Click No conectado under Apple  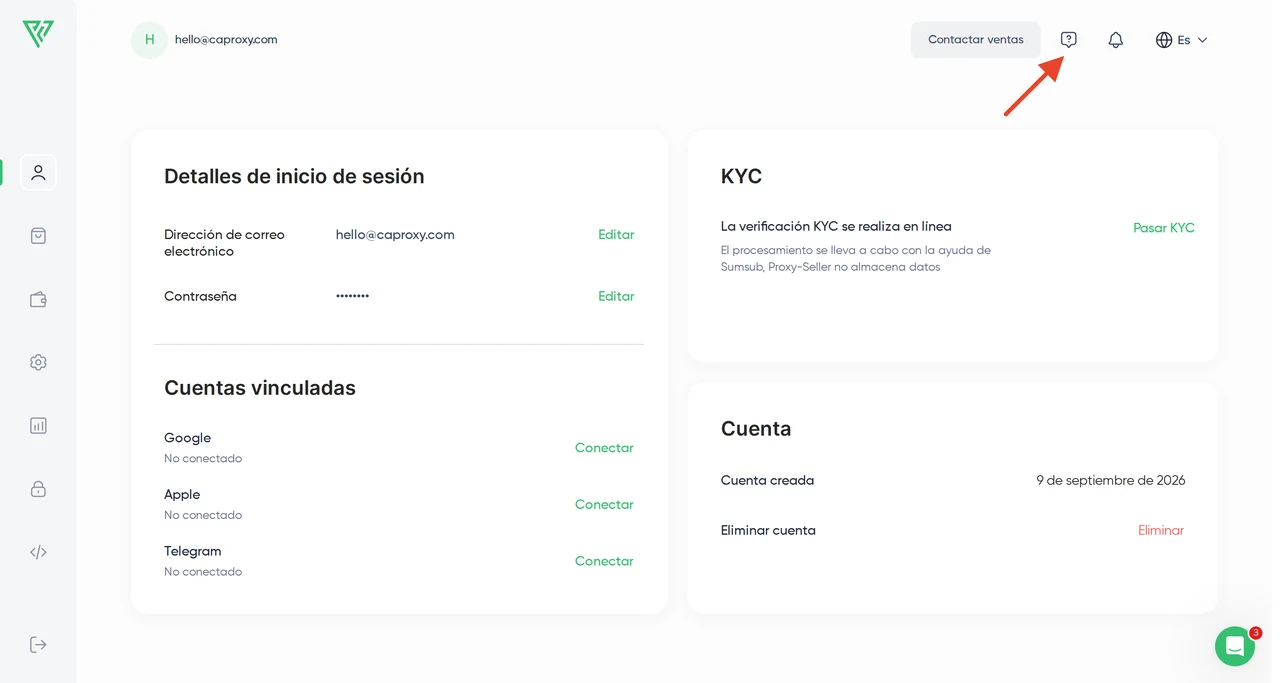click(x=203, y=516)
